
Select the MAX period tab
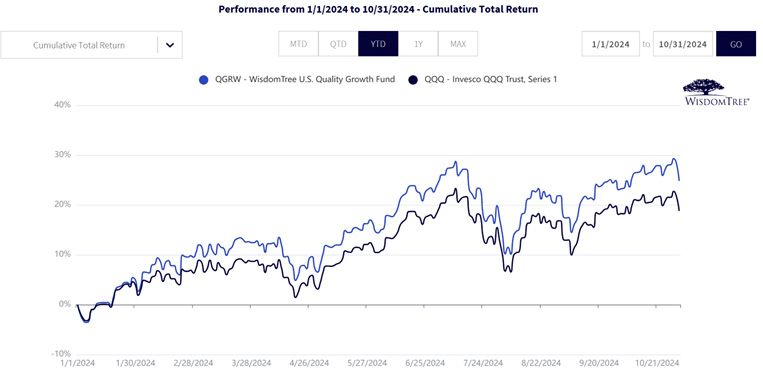458,44
